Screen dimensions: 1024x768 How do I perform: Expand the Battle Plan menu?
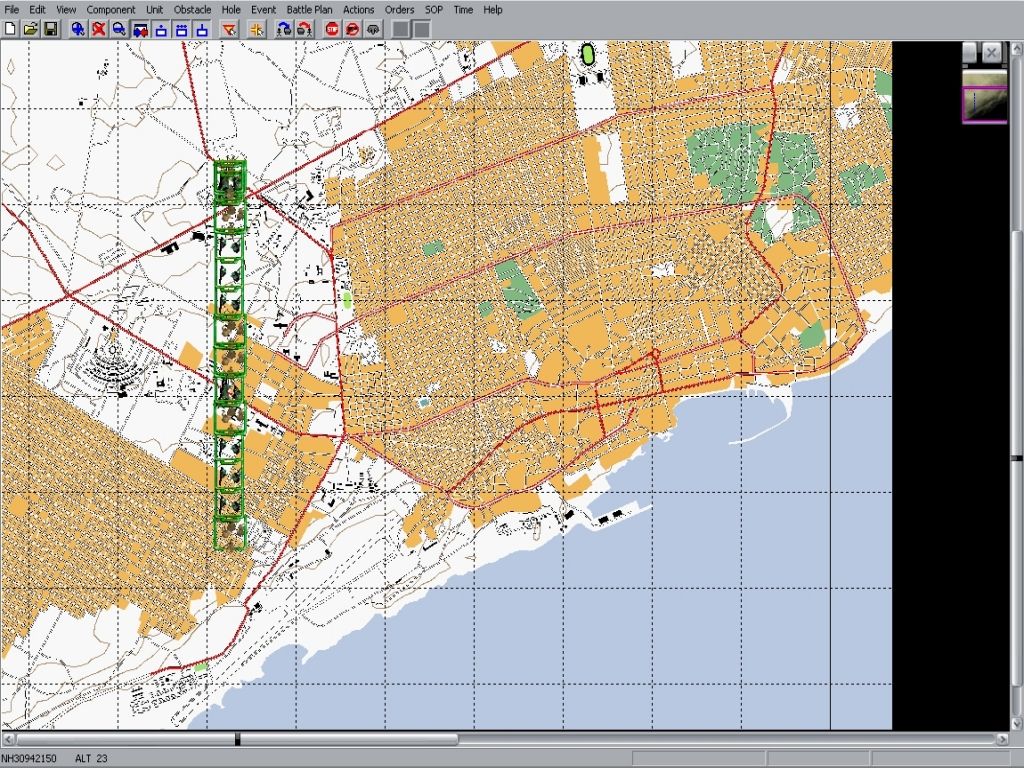tap(309, 9)
